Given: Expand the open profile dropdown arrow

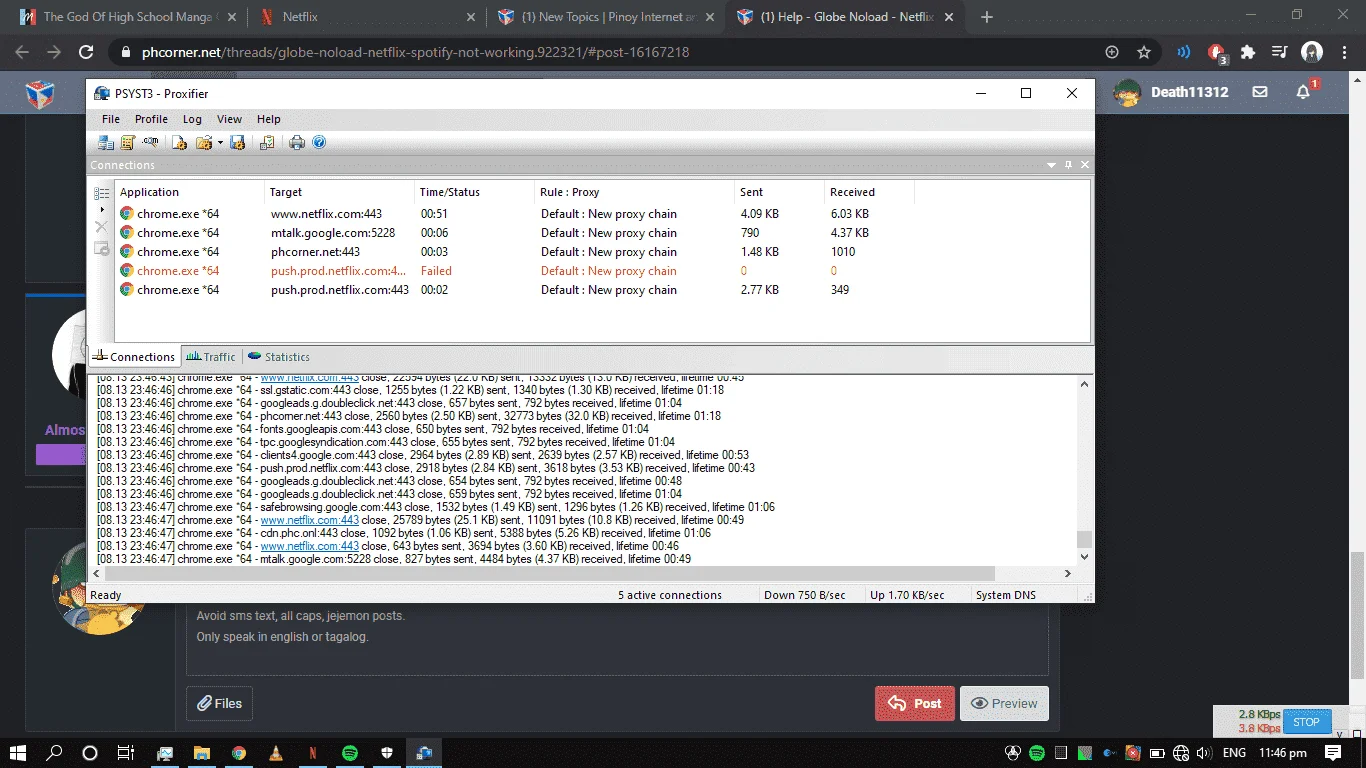Looking at the screenshot, I should 220,143.
